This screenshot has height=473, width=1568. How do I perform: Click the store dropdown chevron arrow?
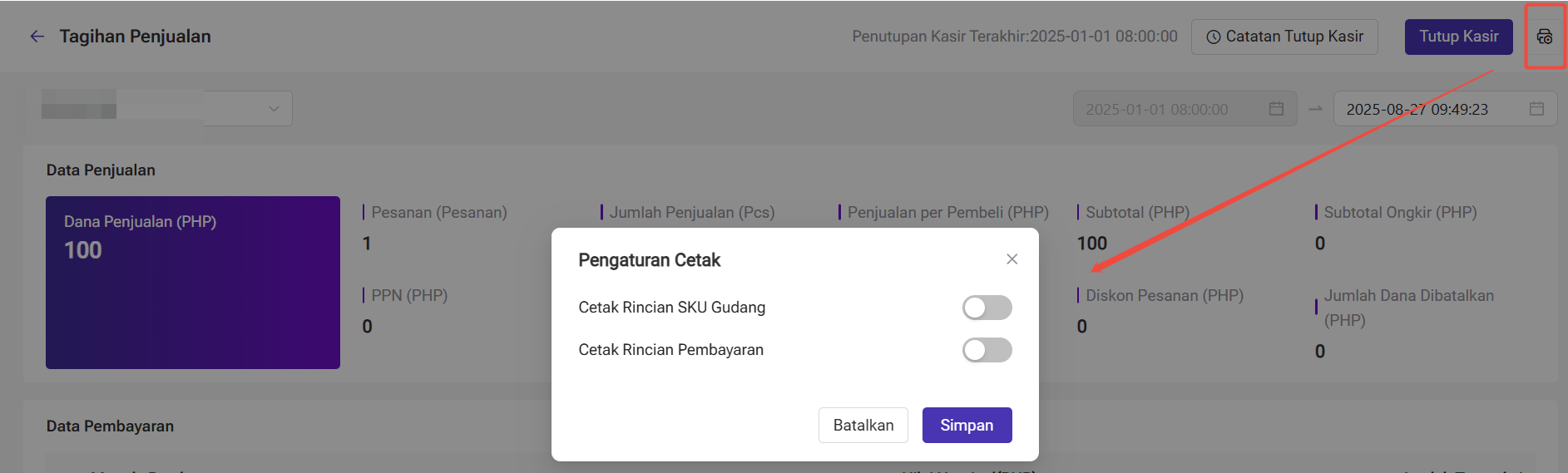(x=274, y=109)
